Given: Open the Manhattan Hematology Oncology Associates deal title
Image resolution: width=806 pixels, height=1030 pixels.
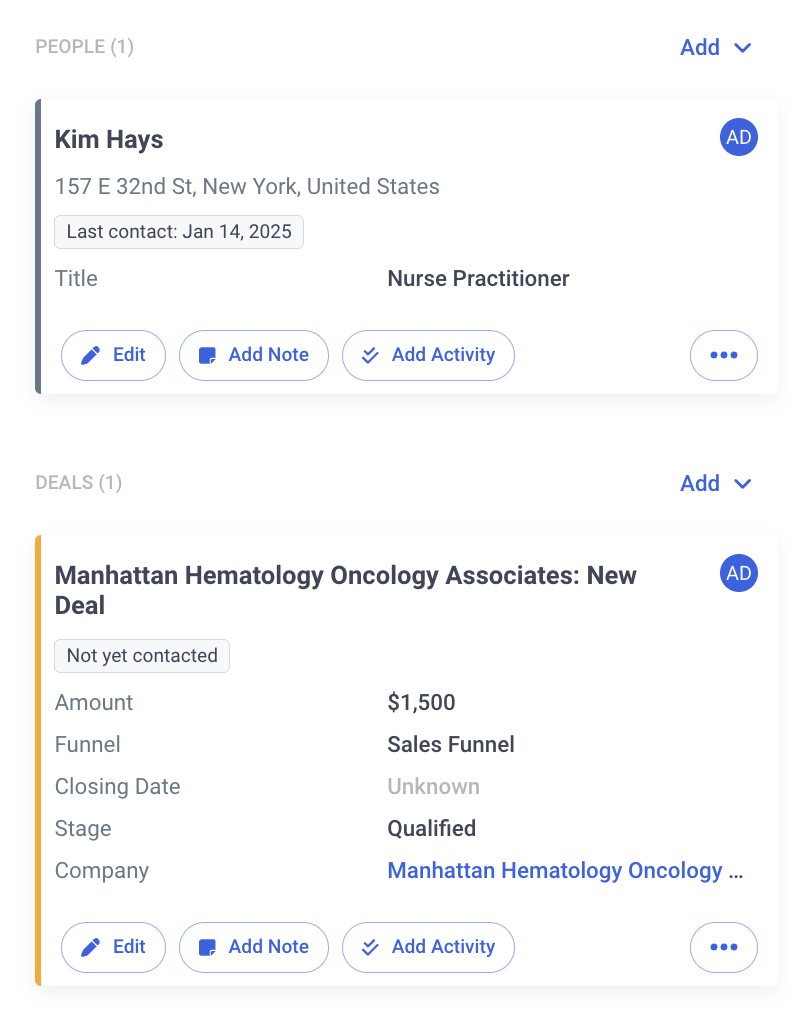Looking at the screenshot, I should (346, 590).
